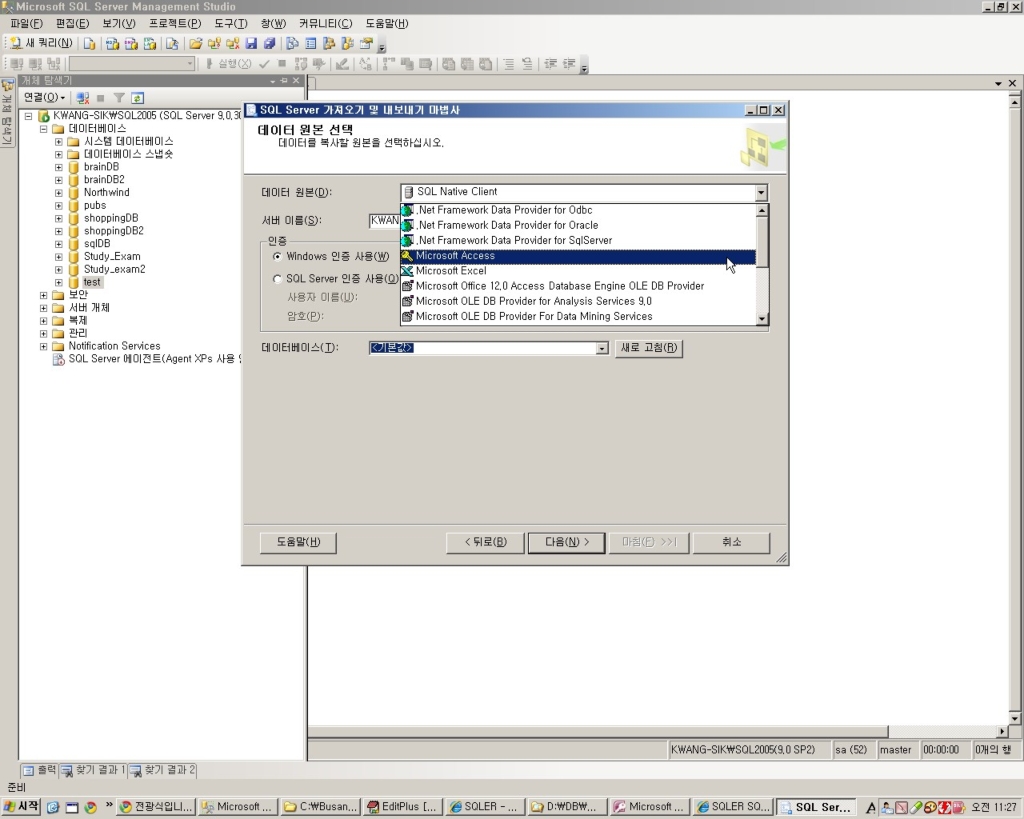Open Properties Window toolbar icon
This screenshot has height=819, width=1024.
pyautogui.click(x=366, y=44)
